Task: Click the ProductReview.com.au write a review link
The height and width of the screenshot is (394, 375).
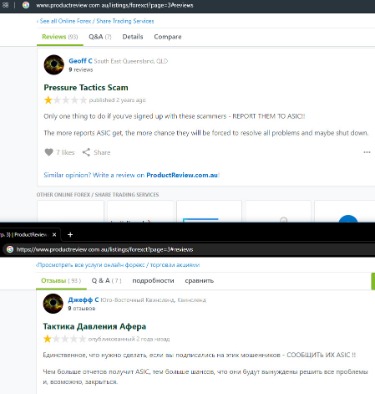Action: [x=182, y=175]
